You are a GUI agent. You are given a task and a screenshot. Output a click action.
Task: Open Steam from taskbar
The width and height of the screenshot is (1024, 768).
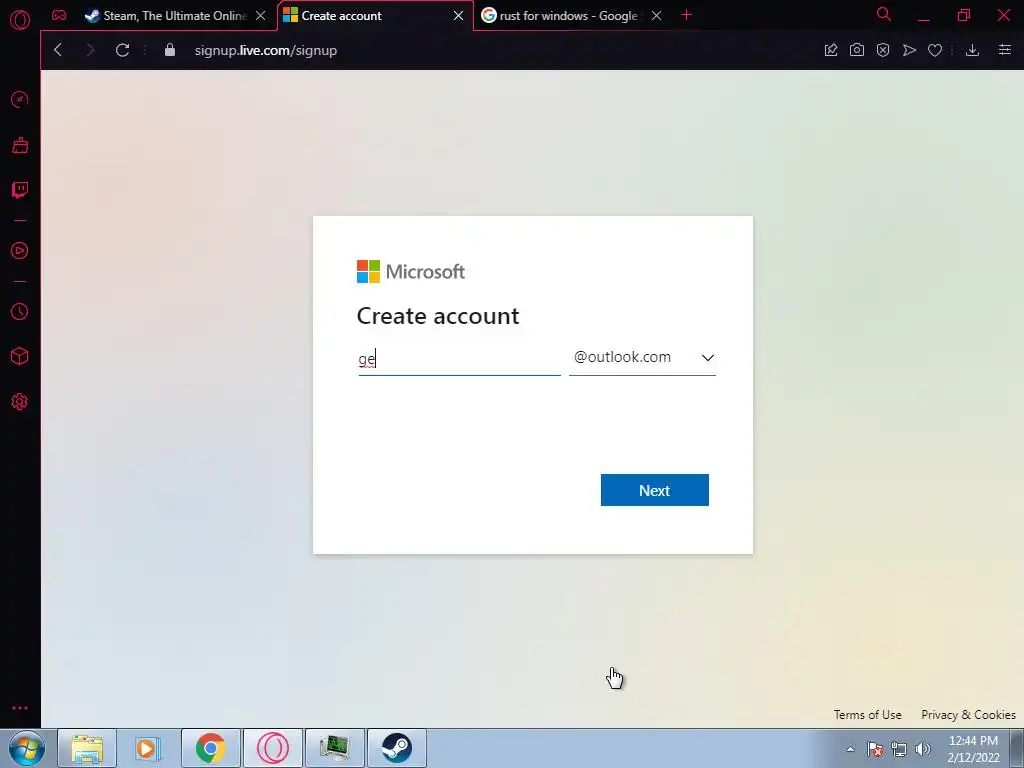396,748
